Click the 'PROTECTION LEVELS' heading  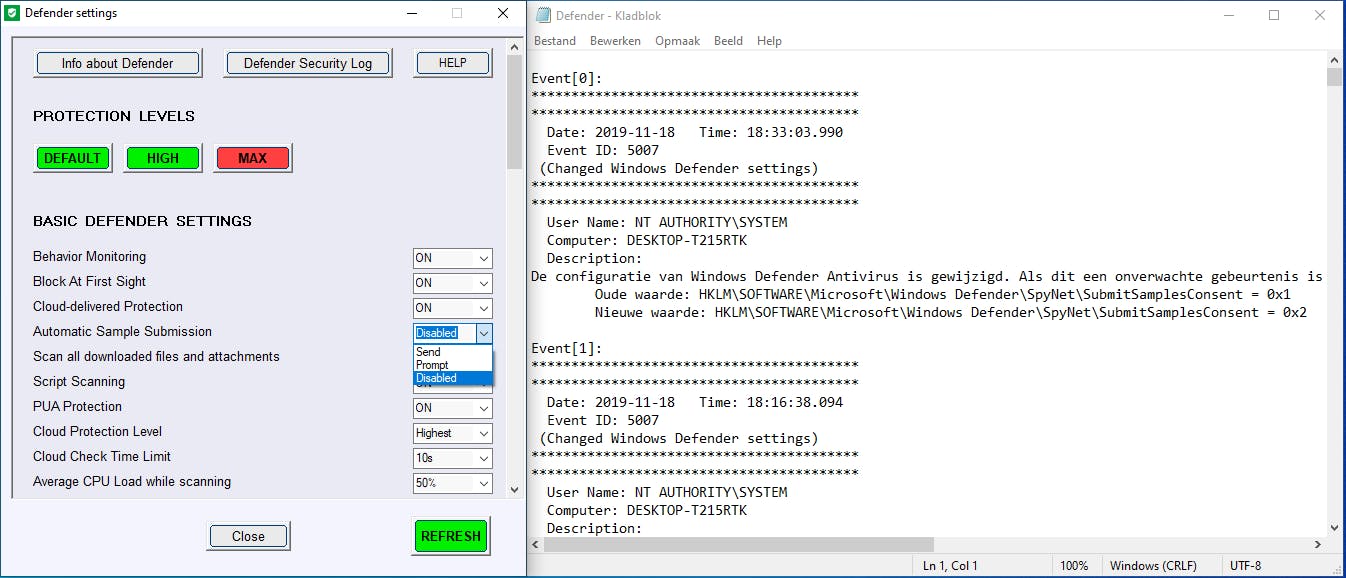click(x=114, y=116)
